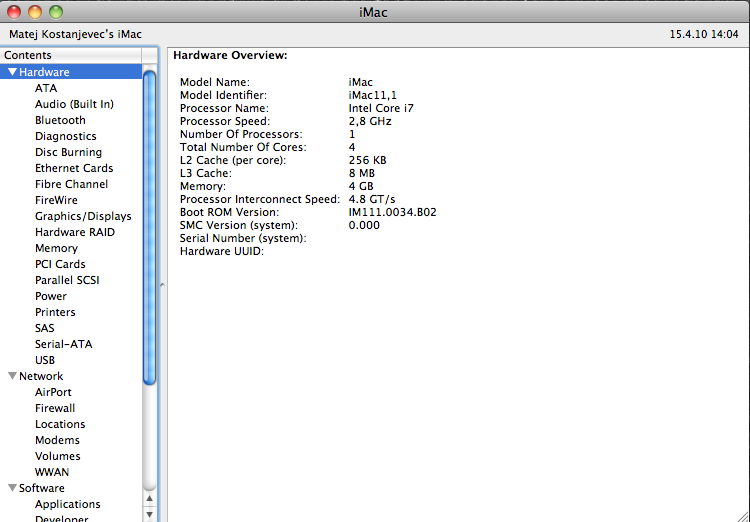The width and height of the screenshot is (750, 522).
Task: Click the sidebar vertical scrollbar thumb
Action: coord(150,227)
